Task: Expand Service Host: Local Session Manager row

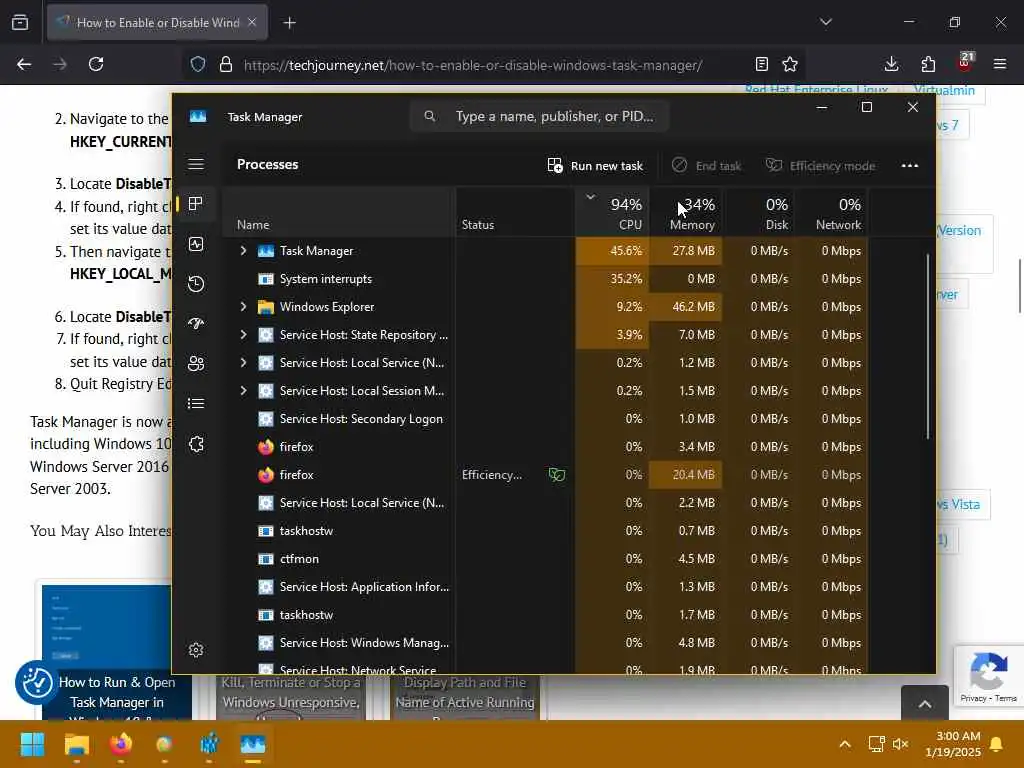Action: 243,391
